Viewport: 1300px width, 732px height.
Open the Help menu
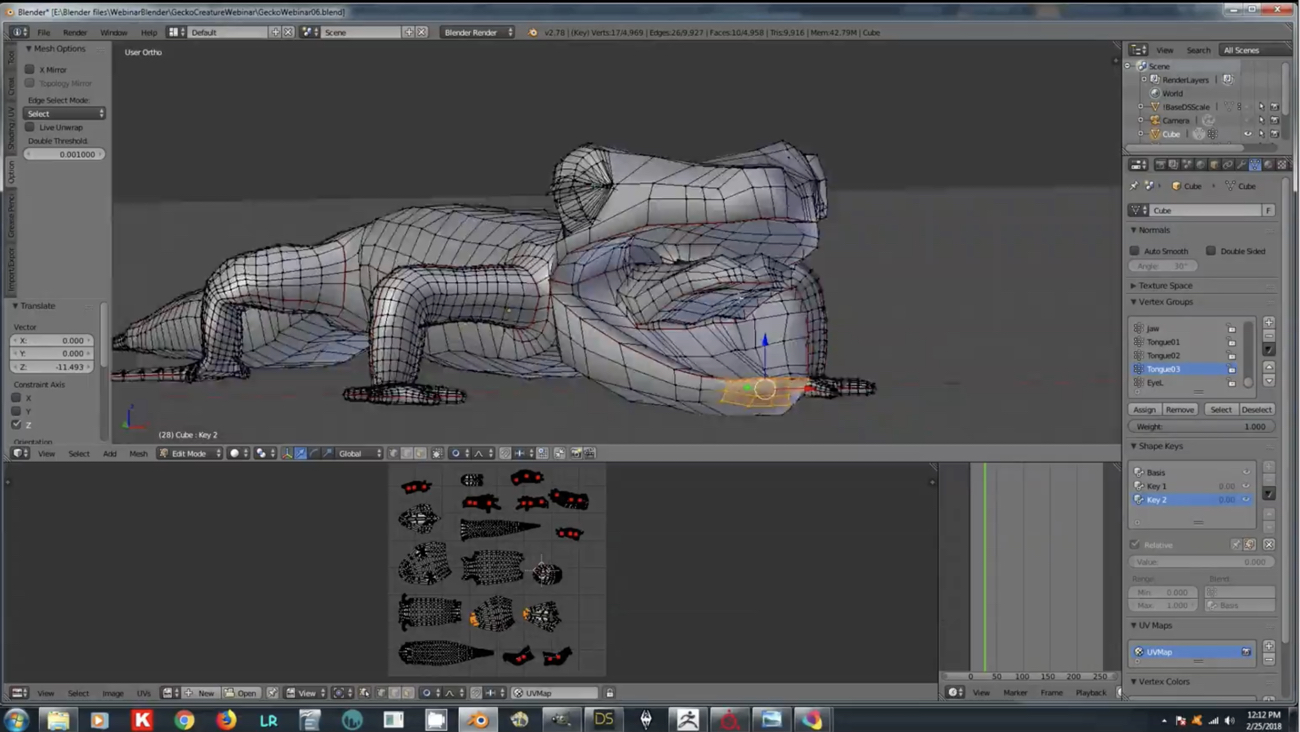point(148,32)
